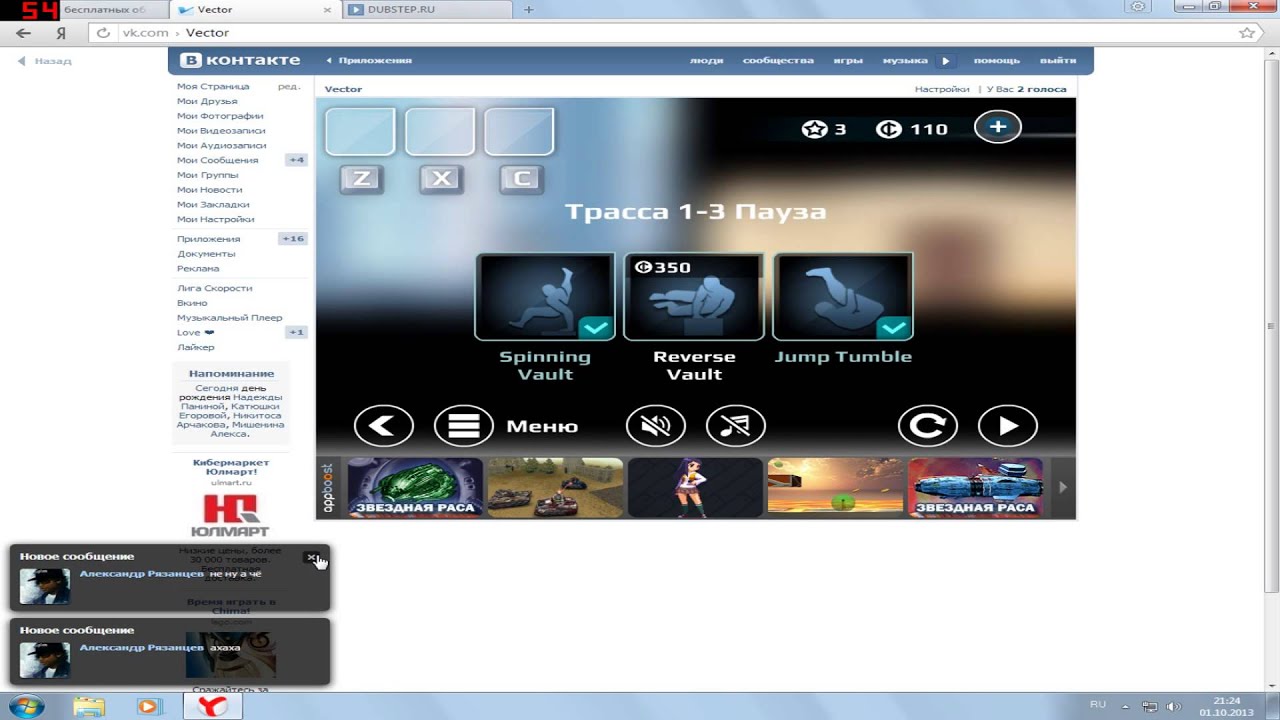Image resolution: width=1280 pixels, height=720 pixels.
Task: Select the Spinning Vault trick card
Action: pos(545,297)
